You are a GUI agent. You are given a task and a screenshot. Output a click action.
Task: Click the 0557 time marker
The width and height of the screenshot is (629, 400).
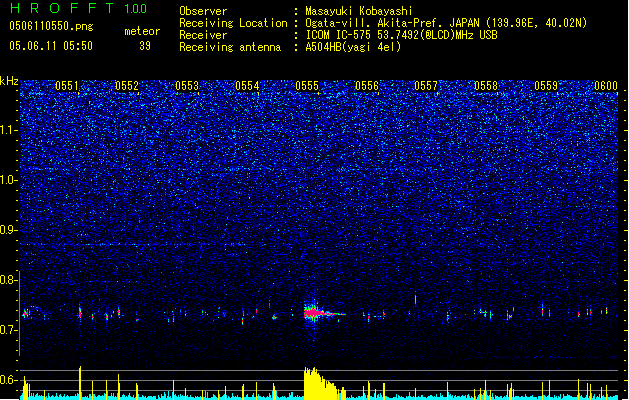tap(426, 86)
